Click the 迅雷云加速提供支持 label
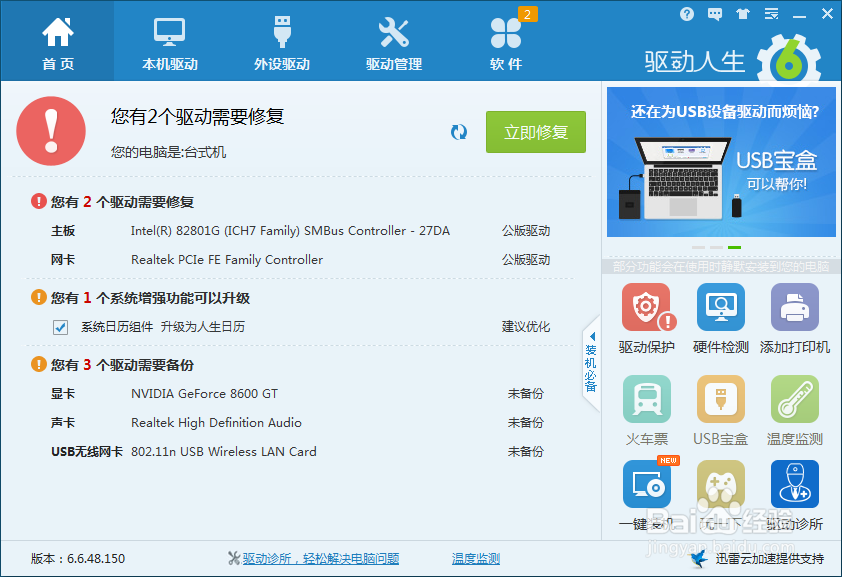Image resolution: width=842 pixels, height=577 pixels. coord(770,559)
